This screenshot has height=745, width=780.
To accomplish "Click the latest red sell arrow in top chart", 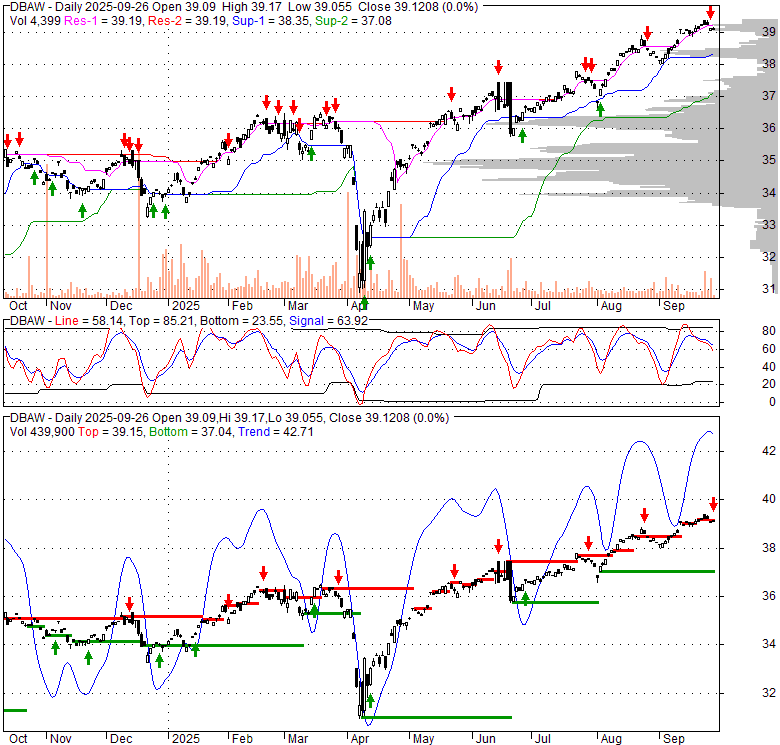I will pos(711,12).
